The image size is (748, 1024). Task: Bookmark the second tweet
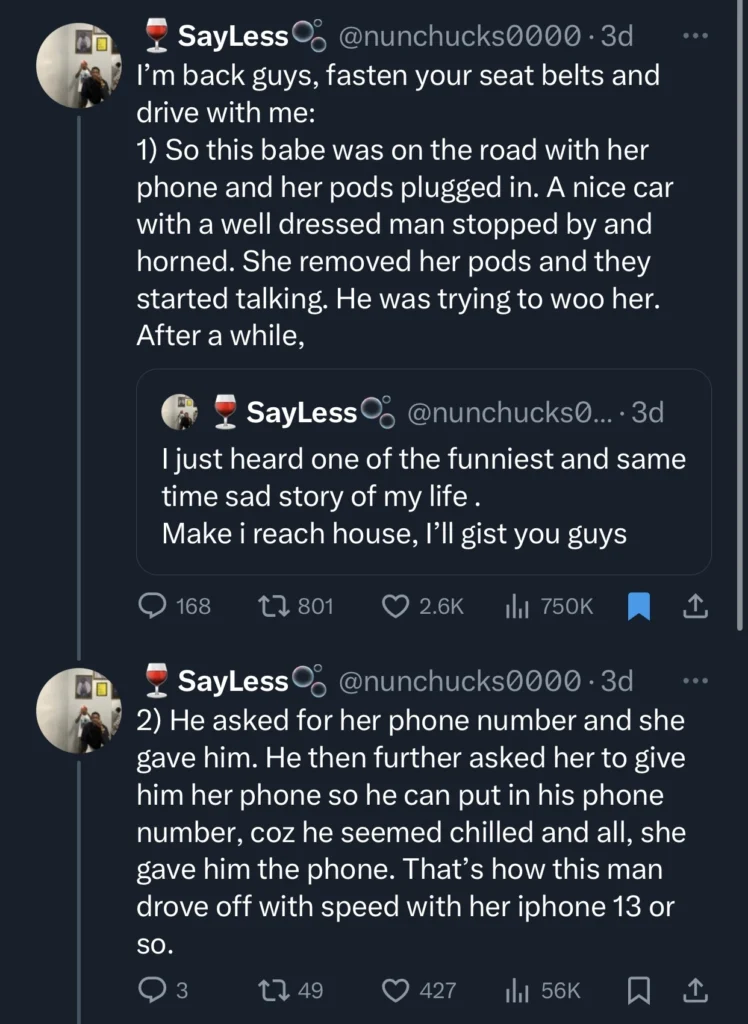(639, 991)
